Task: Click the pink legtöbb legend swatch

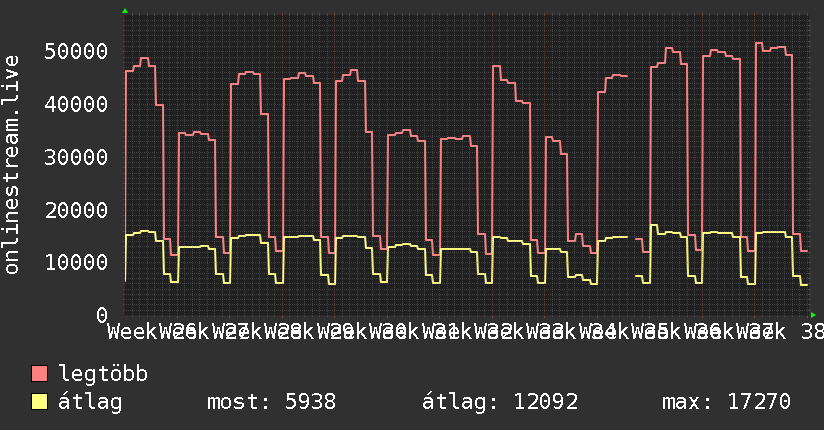Action: point(39,373)
